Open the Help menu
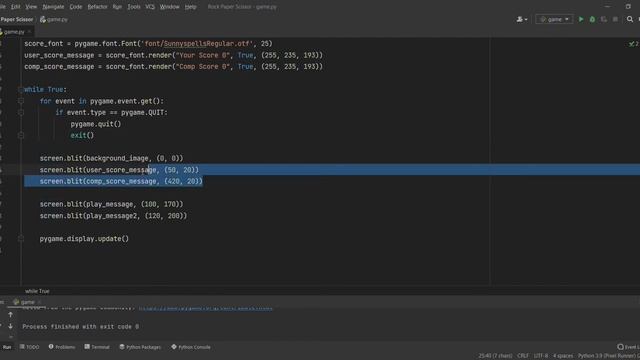Viewport: 640px width, 360px height. click(x=190, y=7)
